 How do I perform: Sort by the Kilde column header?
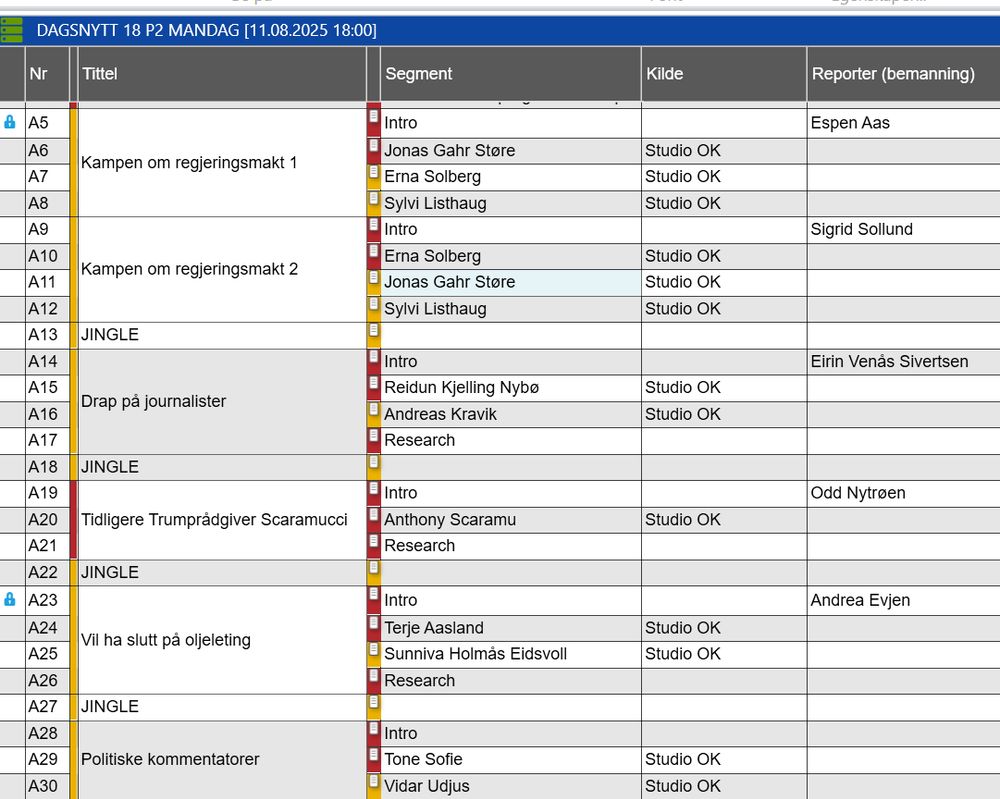coord(724,73)
